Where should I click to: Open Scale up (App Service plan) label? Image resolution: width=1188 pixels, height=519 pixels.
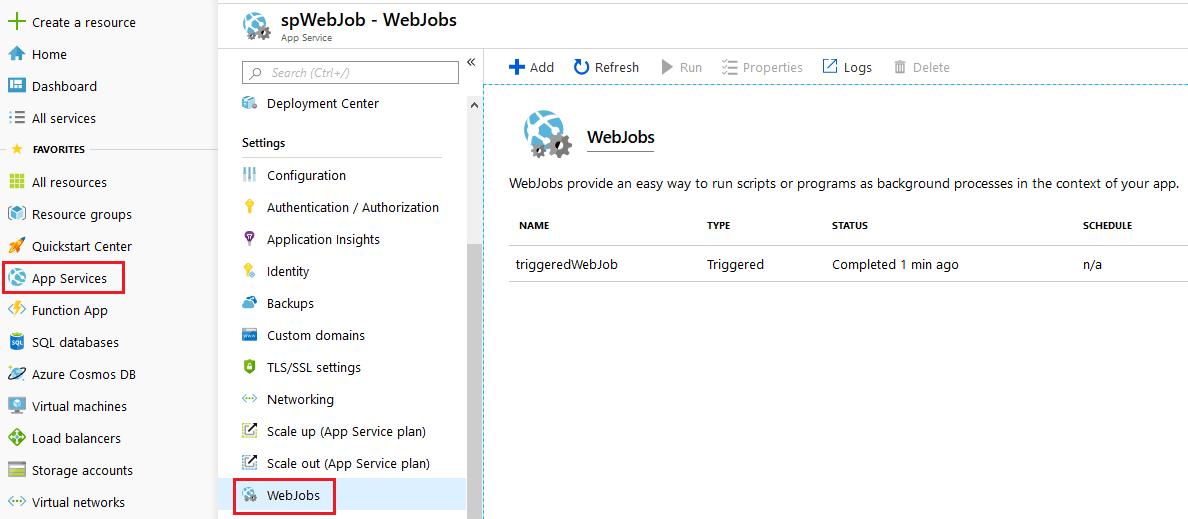347,431
